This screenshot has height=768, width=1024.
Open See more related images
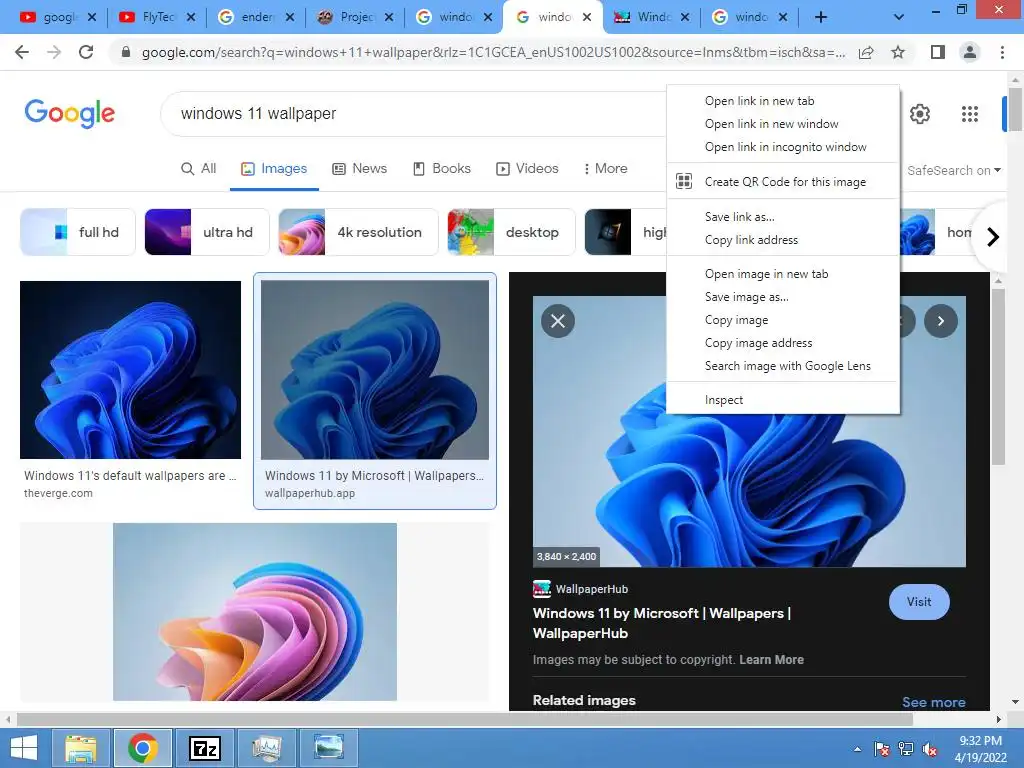pos(933,702)
